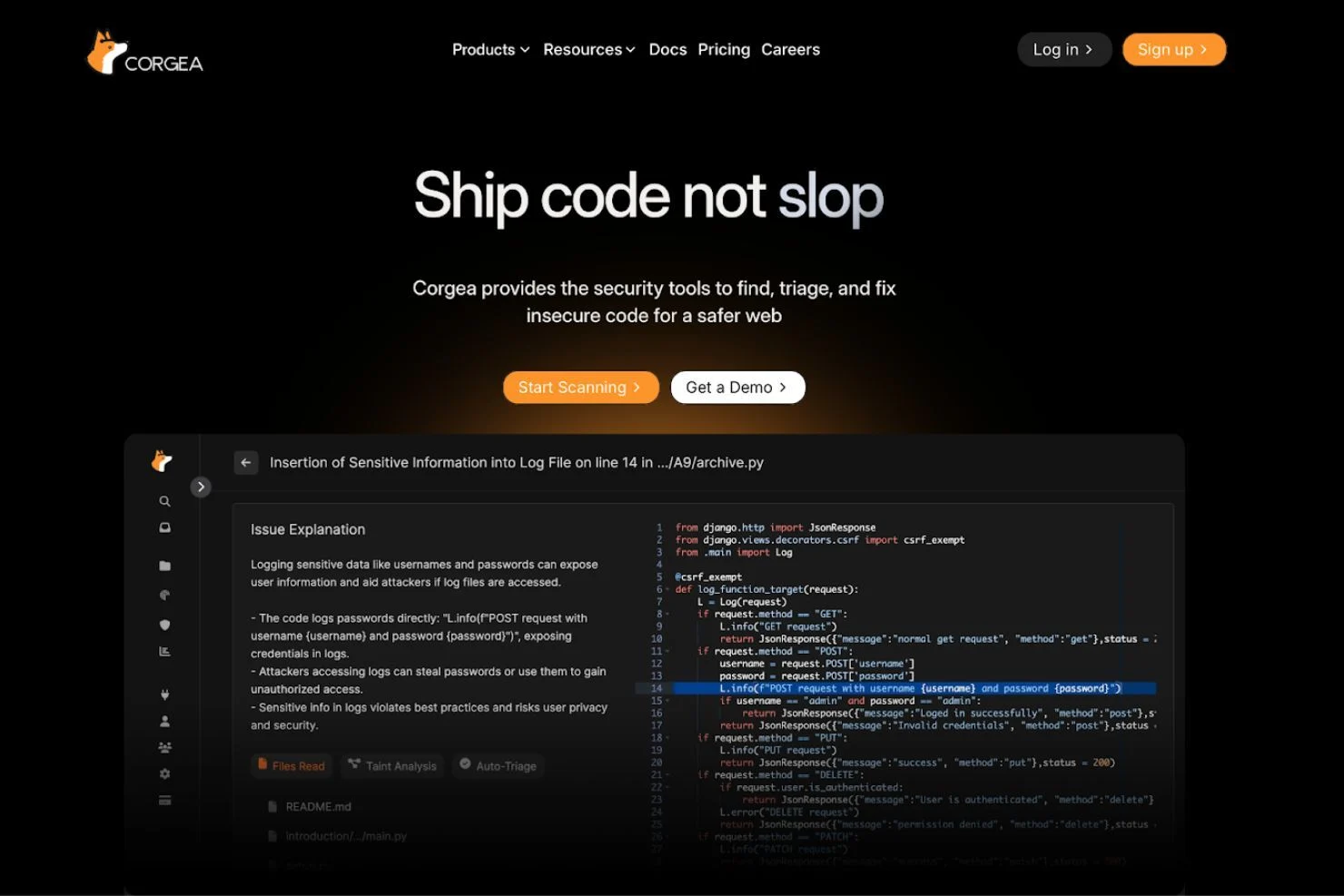This screenshot has width=1344, height=896.
Task: Open the team group icon in the sidebar
Action: (164, 747)
